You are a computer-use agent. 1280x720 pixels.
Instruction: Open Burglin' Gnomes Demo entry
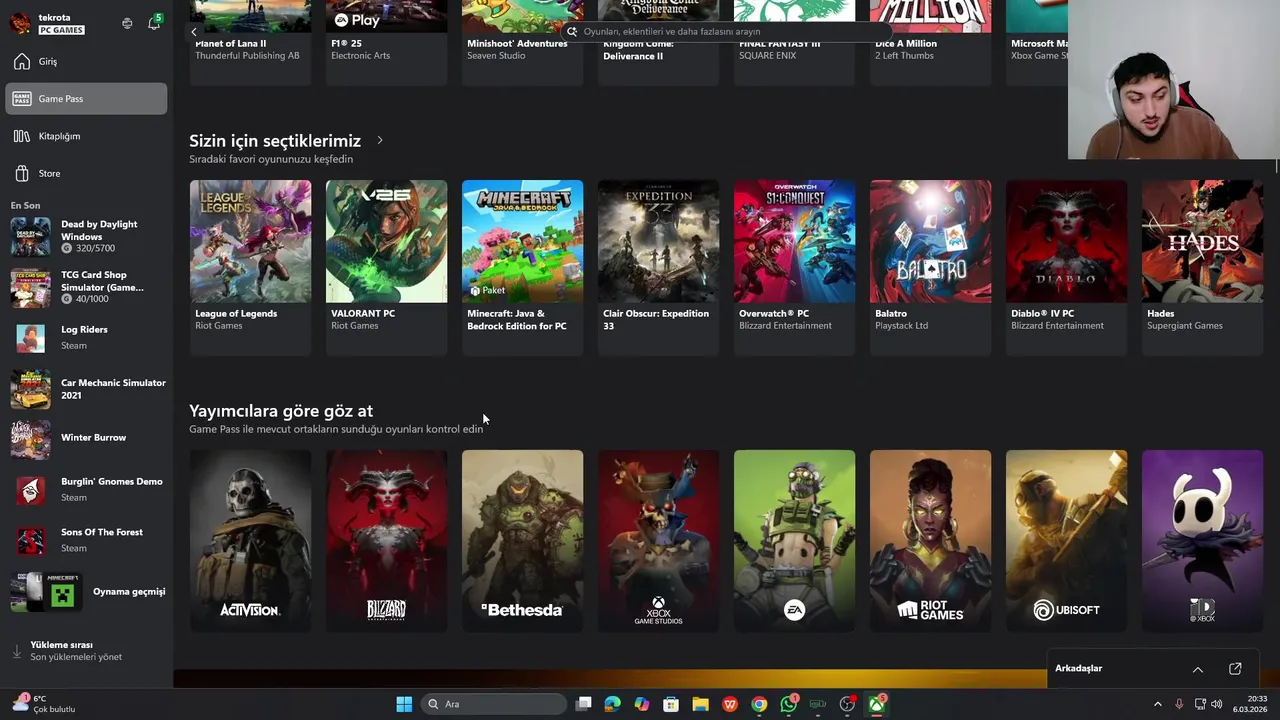[86, 490]
